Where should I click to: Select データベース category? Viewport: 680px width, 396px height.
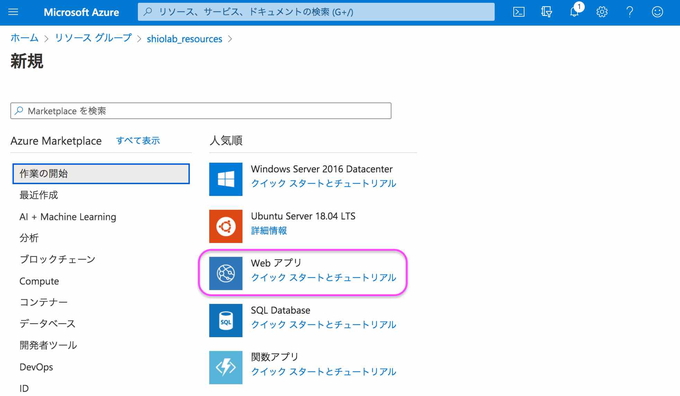point(47,324)
